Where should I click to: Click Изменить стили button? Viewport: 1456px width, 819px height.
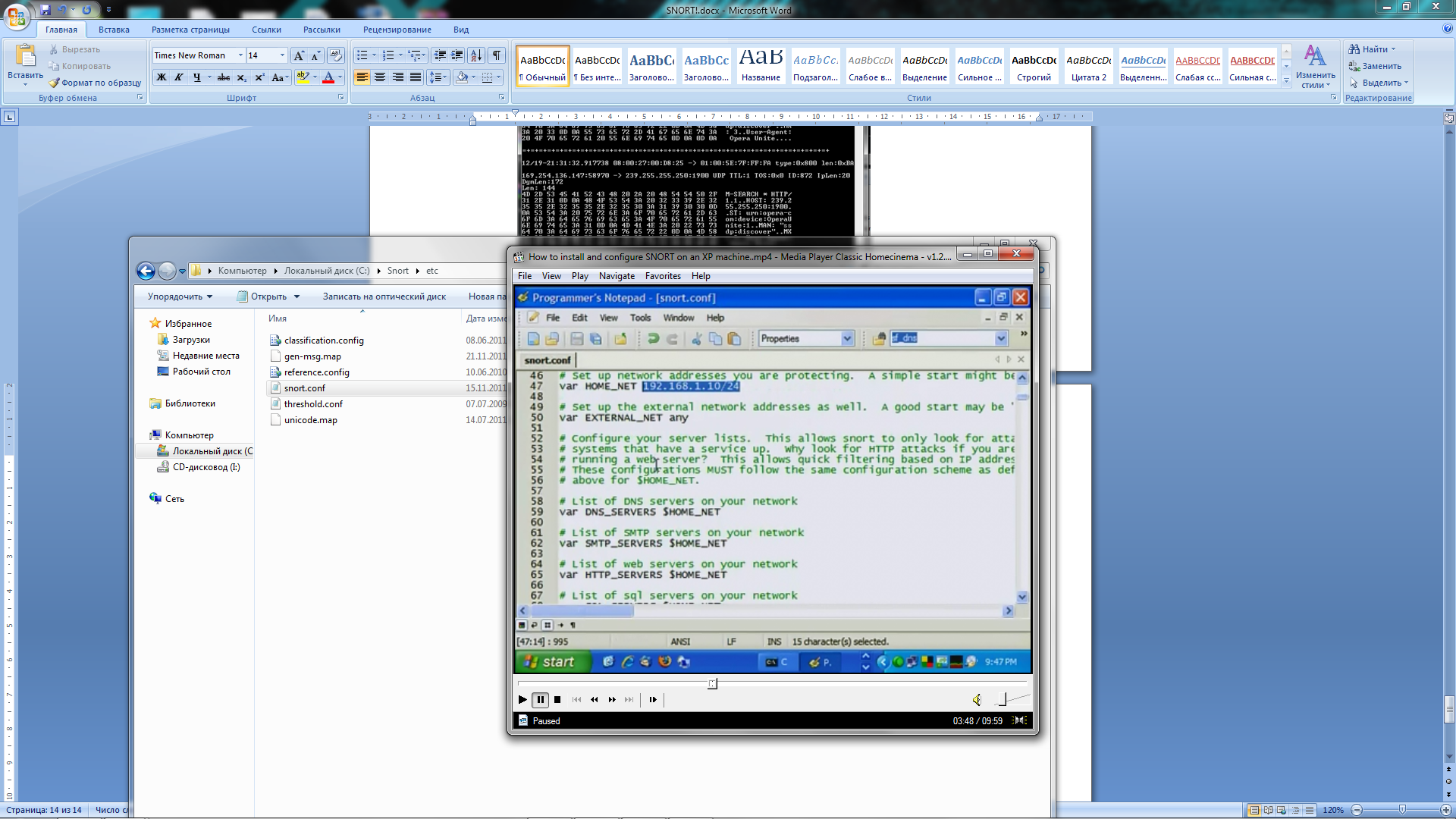1315,66
